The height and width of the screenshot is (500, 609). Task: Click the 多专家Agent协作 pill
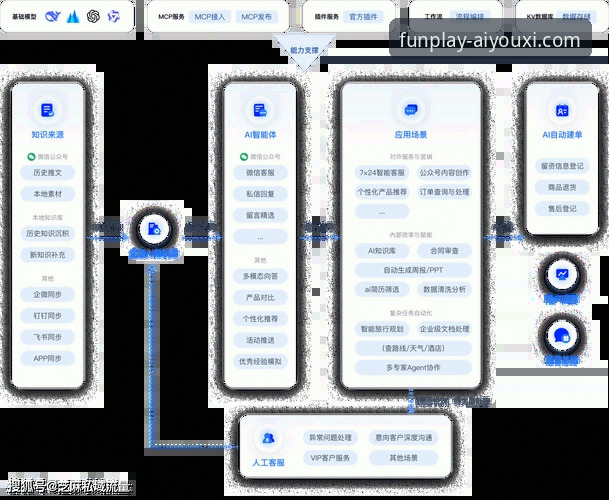pos(413,367)
